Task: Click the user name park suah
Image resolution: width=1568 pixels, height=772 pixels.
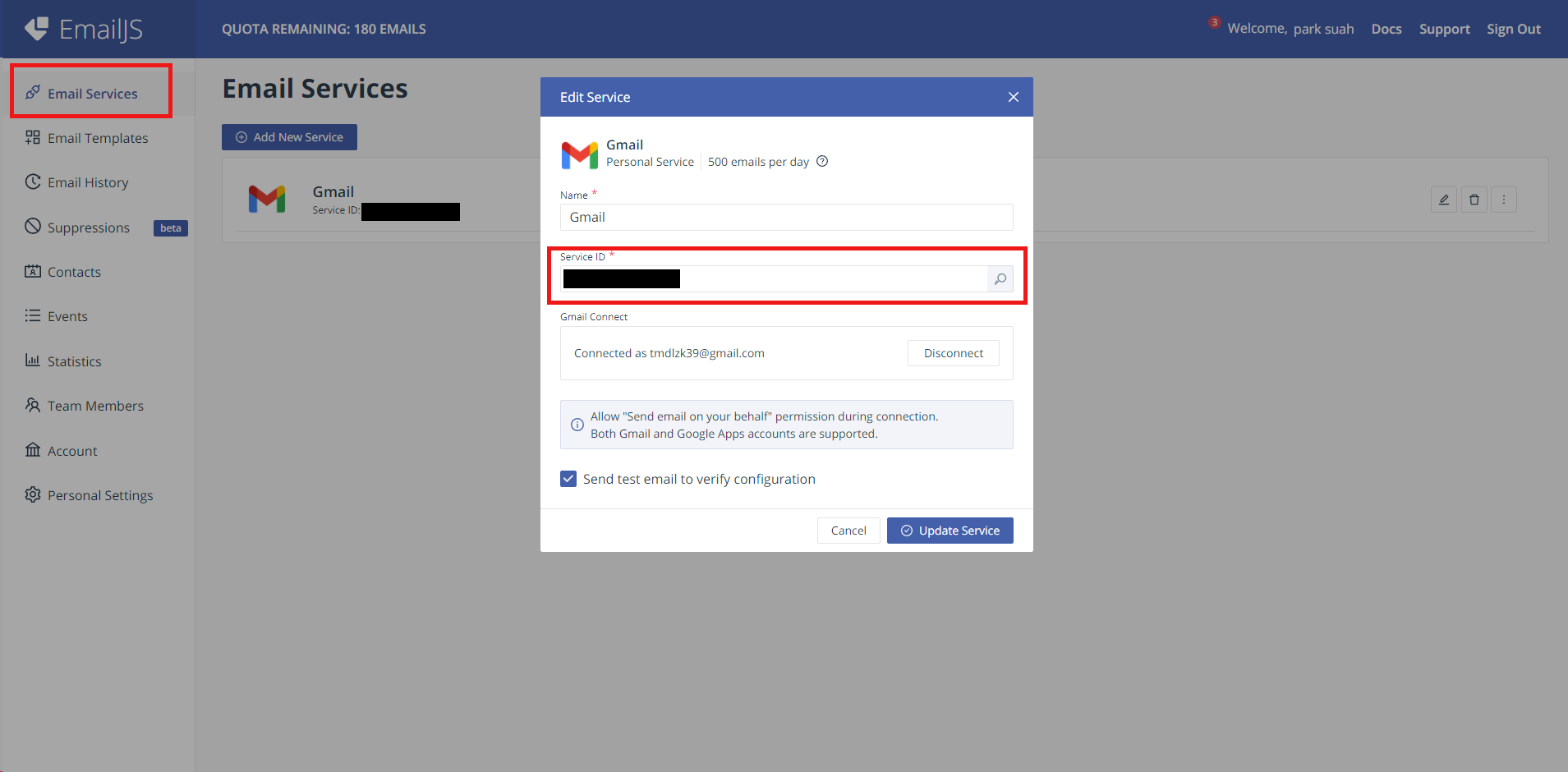Action: pyautogui.click(x=1323, y=29)
